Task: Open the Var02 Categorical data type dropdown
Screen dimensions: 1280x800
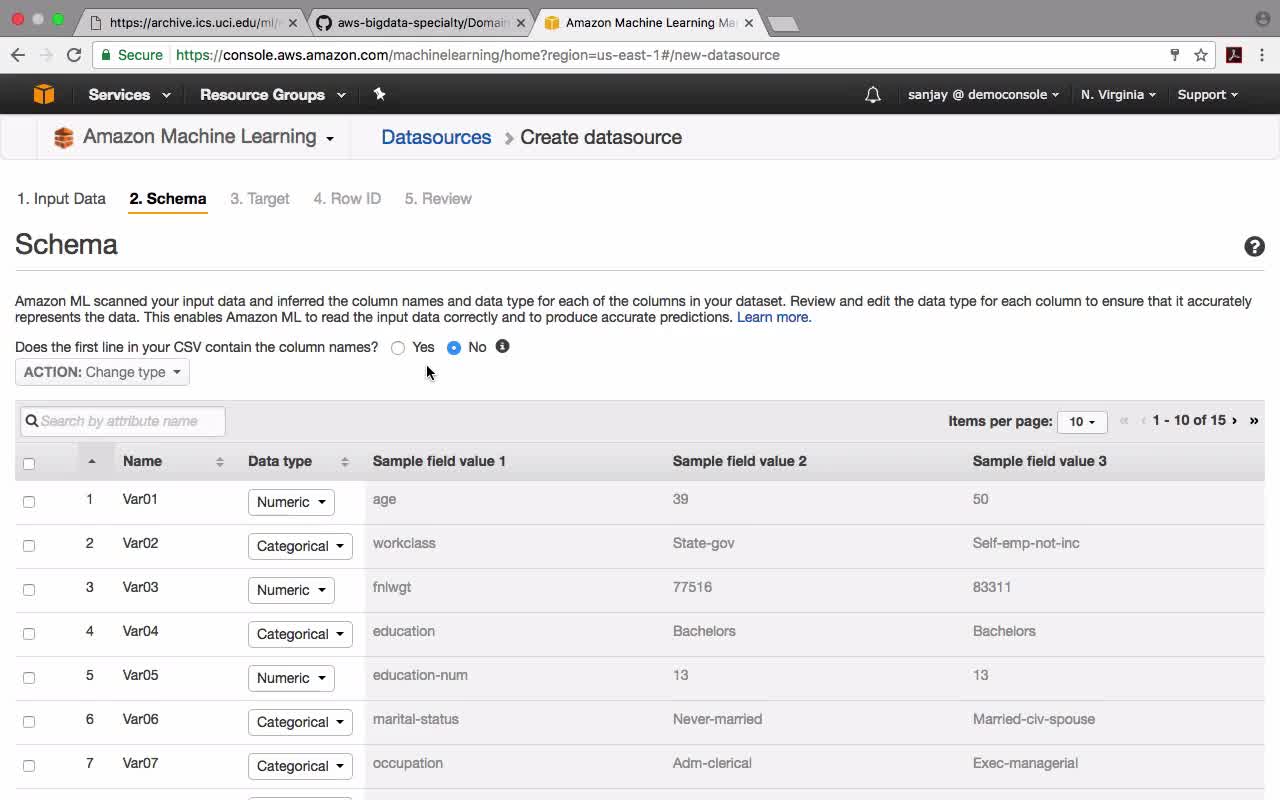Action: (x=300, y=546)
